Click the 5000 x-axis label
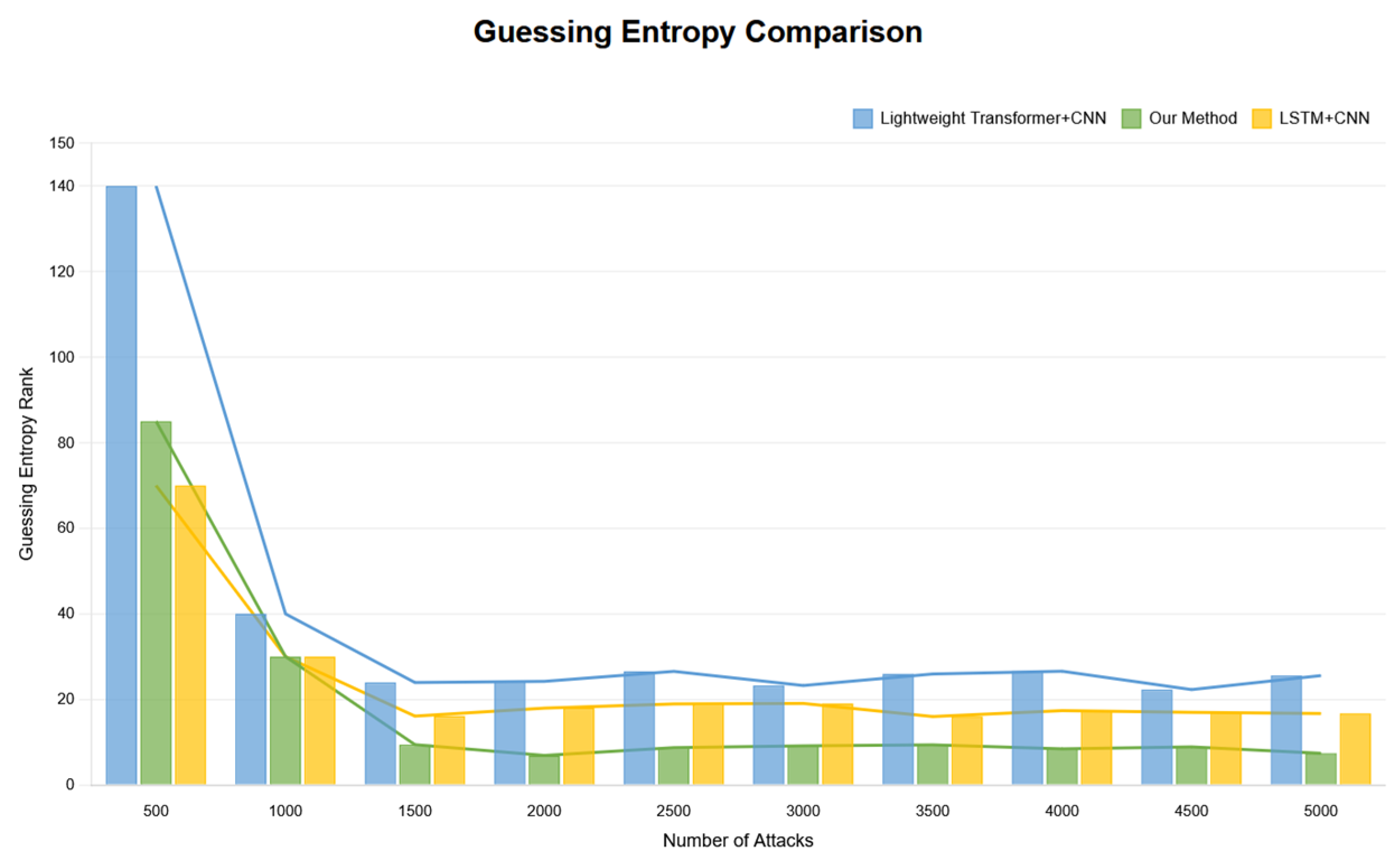 click(1321, 811)
